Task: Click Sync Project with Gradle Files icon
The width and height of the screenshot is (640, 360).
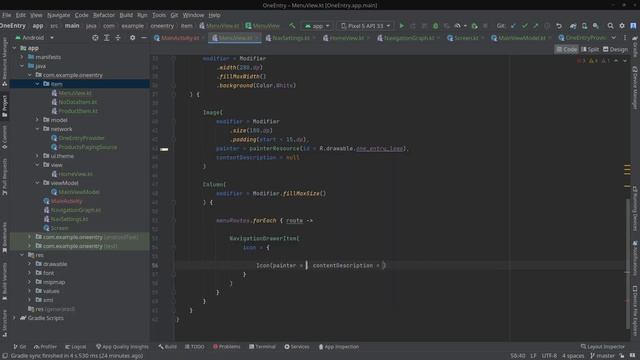Action: [573, 26]
